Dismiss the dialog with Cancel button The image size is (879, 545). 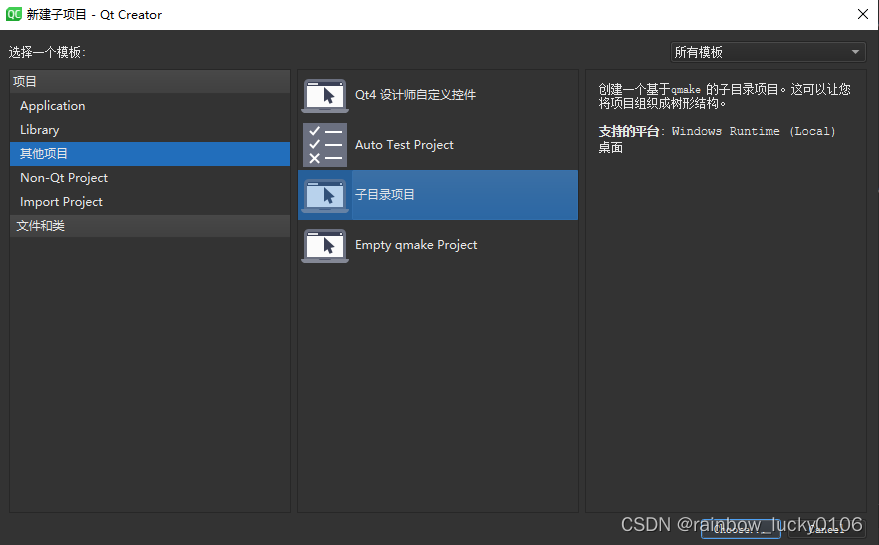coord(826,529)
